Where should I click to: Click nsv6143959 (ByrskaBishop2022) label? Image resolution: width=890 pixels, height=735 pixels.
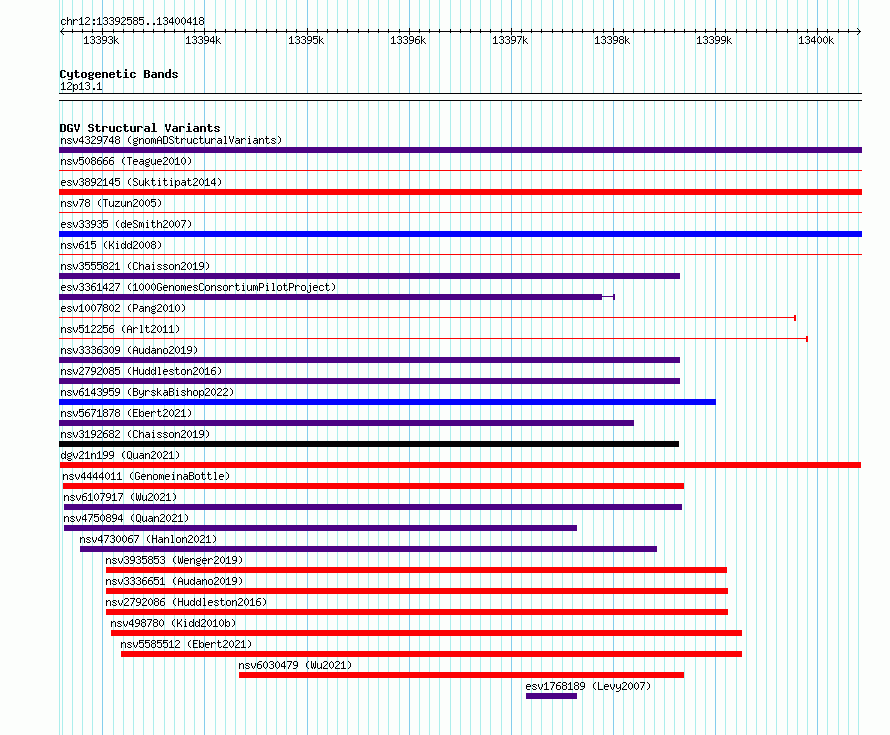[x=147, y=392]
